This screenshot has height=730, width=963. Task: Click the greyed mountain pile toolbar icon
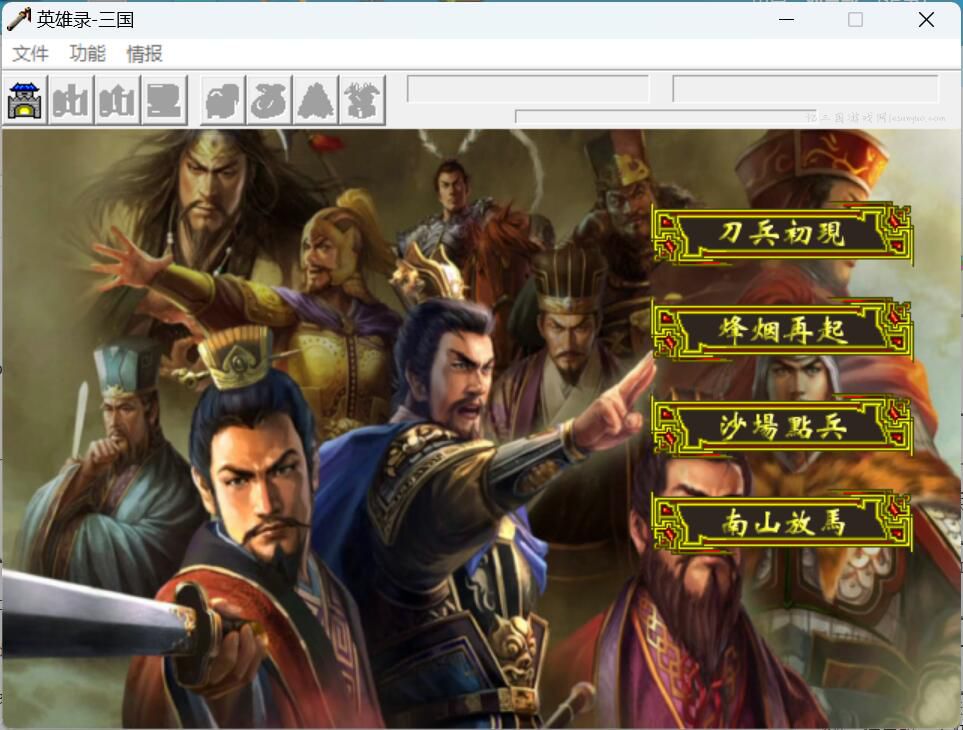pos(316,100)
